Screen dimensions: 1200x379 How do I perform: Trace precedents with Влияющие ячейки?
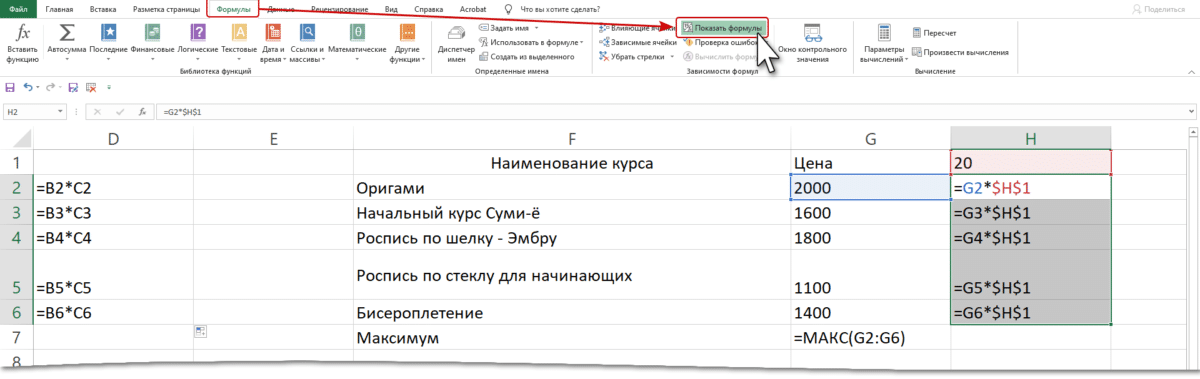[638, 28]
